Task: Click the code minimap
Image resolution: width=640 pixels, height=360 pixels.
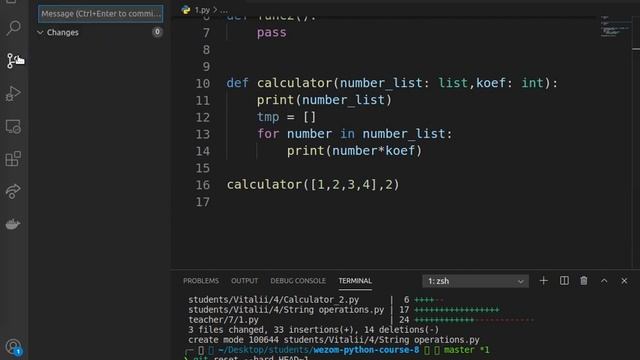Action: coord(615,27)
